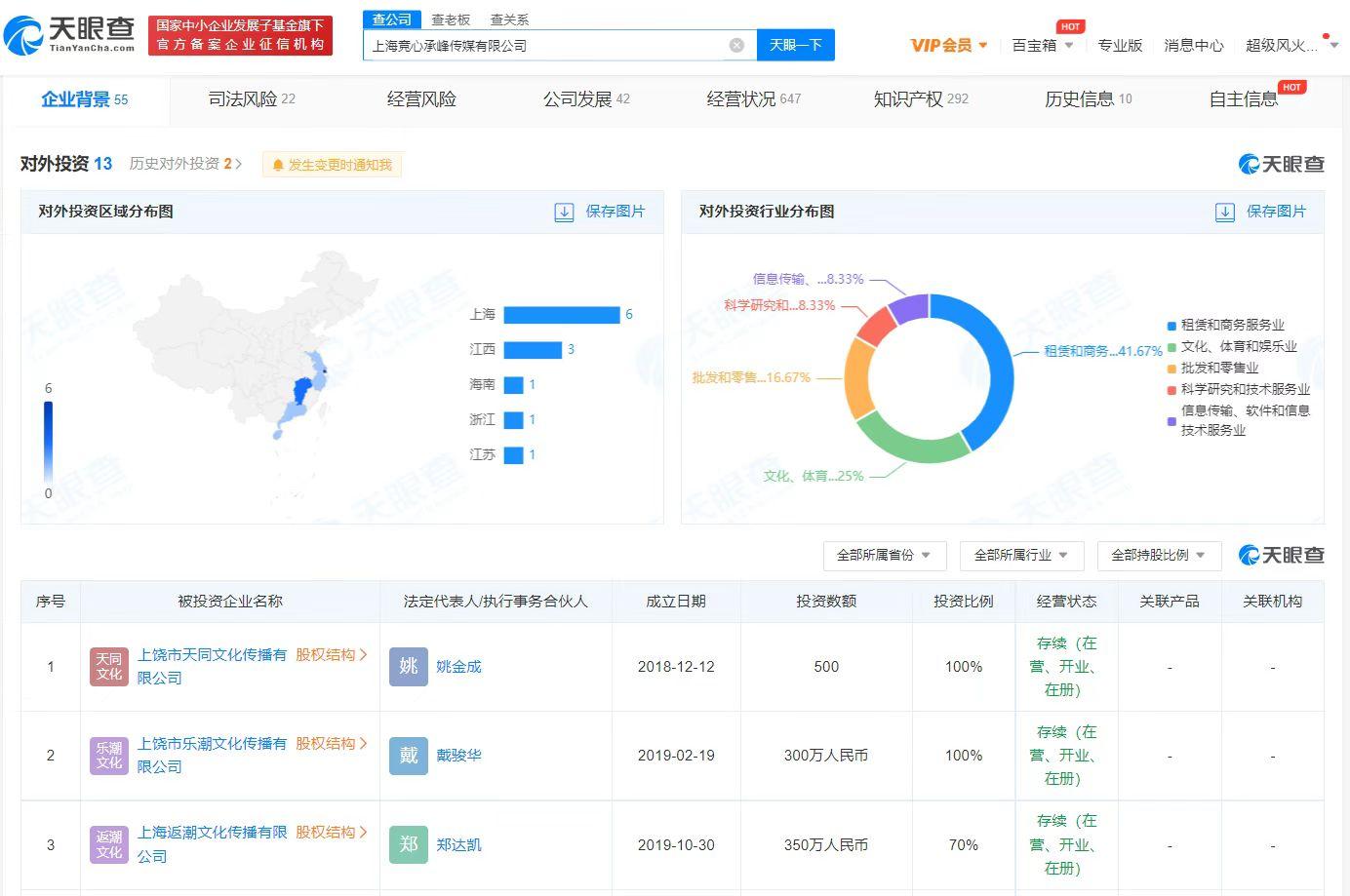Click 保存图片 on the region distribution chart
The image size is (1350, 896).
[x=615, y=212]
